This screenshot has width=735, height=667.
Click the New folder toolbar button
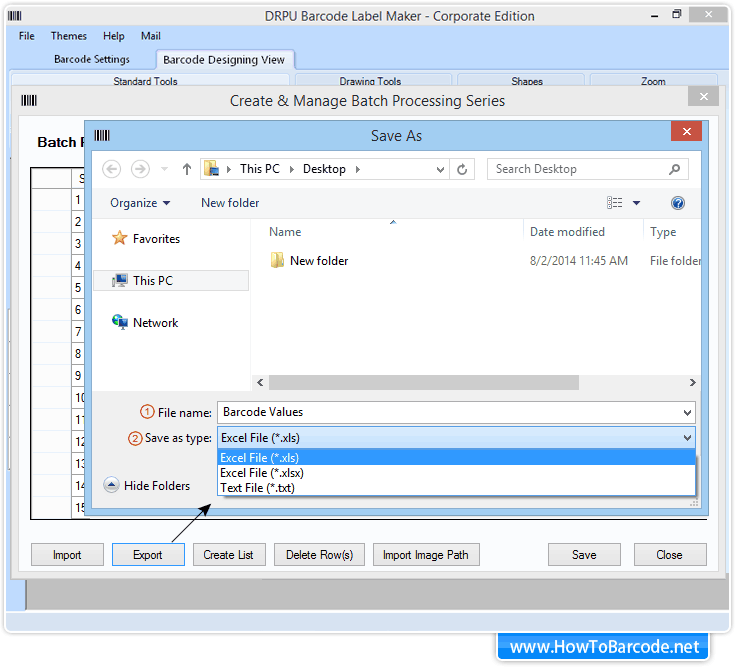(230, 203)
